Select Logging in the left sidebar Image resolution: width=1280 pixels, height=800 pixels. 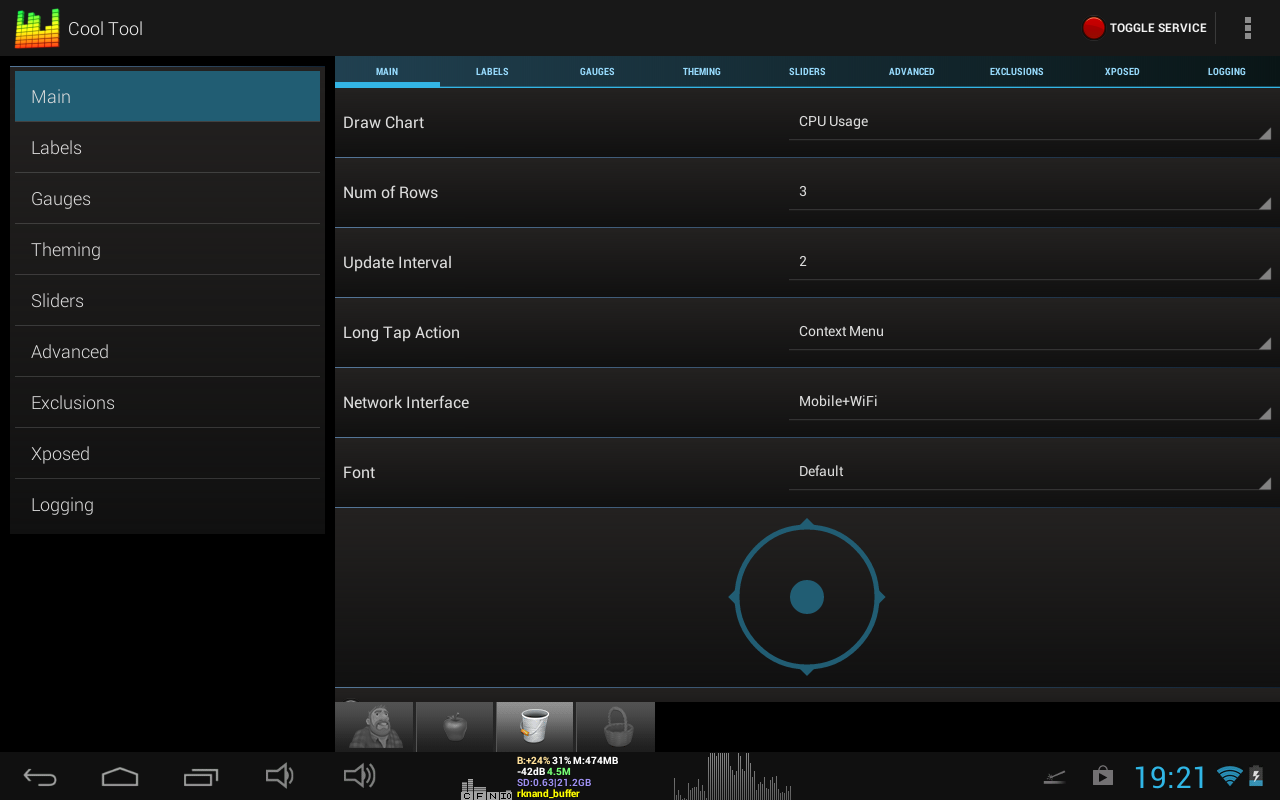(x=167, y=504)
